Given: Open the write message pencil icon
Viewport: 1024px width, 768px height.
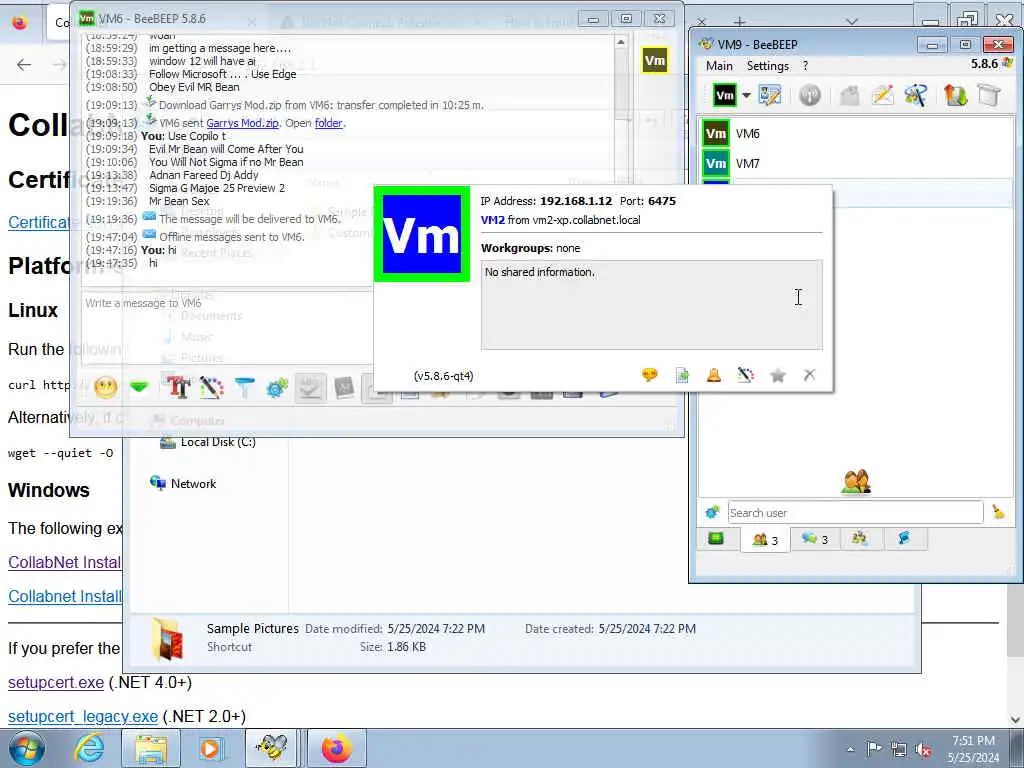Looking at the screenshot, I should point(882,95).
